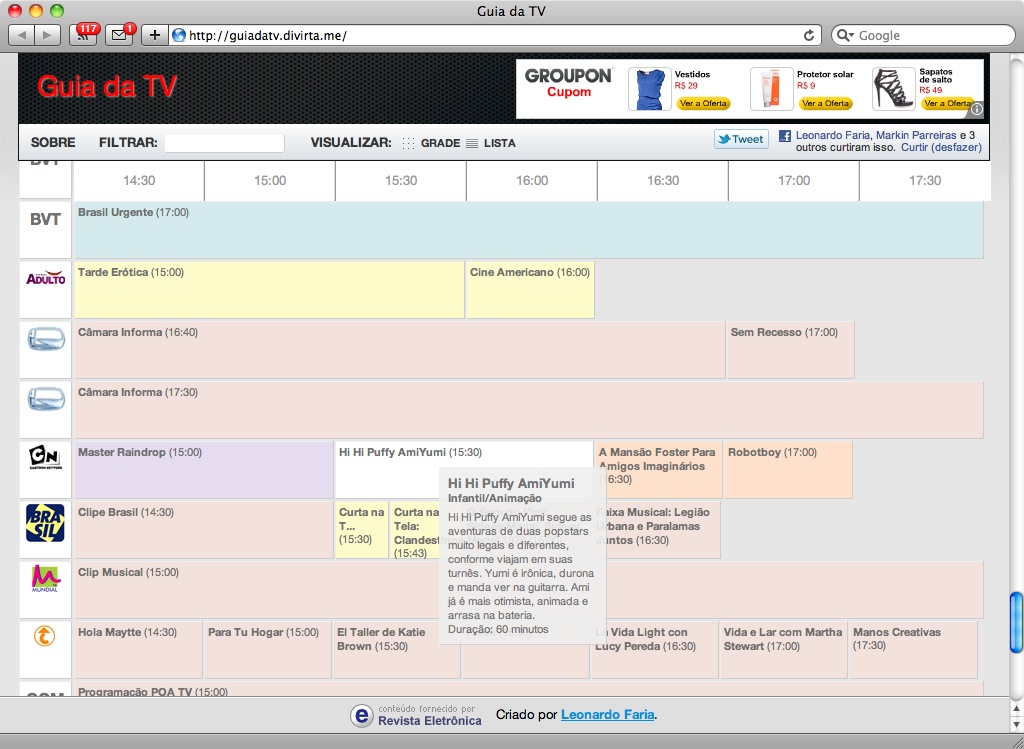Viewport: 1024px width, 749px height.
Task: Click the address bar URL field
Action: coord(483,35)
